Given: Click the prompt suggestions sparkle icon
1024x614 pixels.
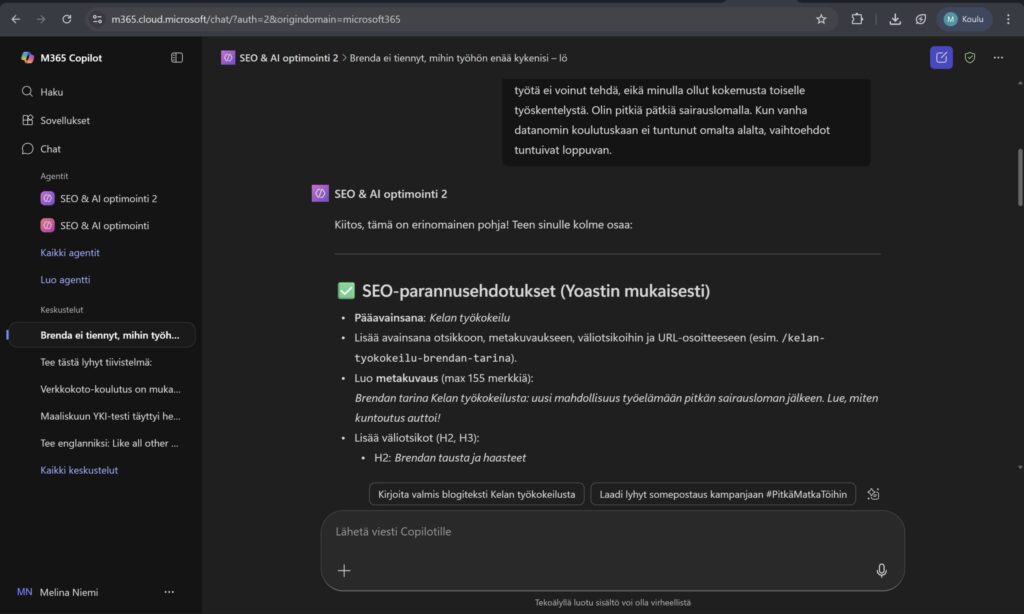Looking at the screenshot, I should pos(873,494).
